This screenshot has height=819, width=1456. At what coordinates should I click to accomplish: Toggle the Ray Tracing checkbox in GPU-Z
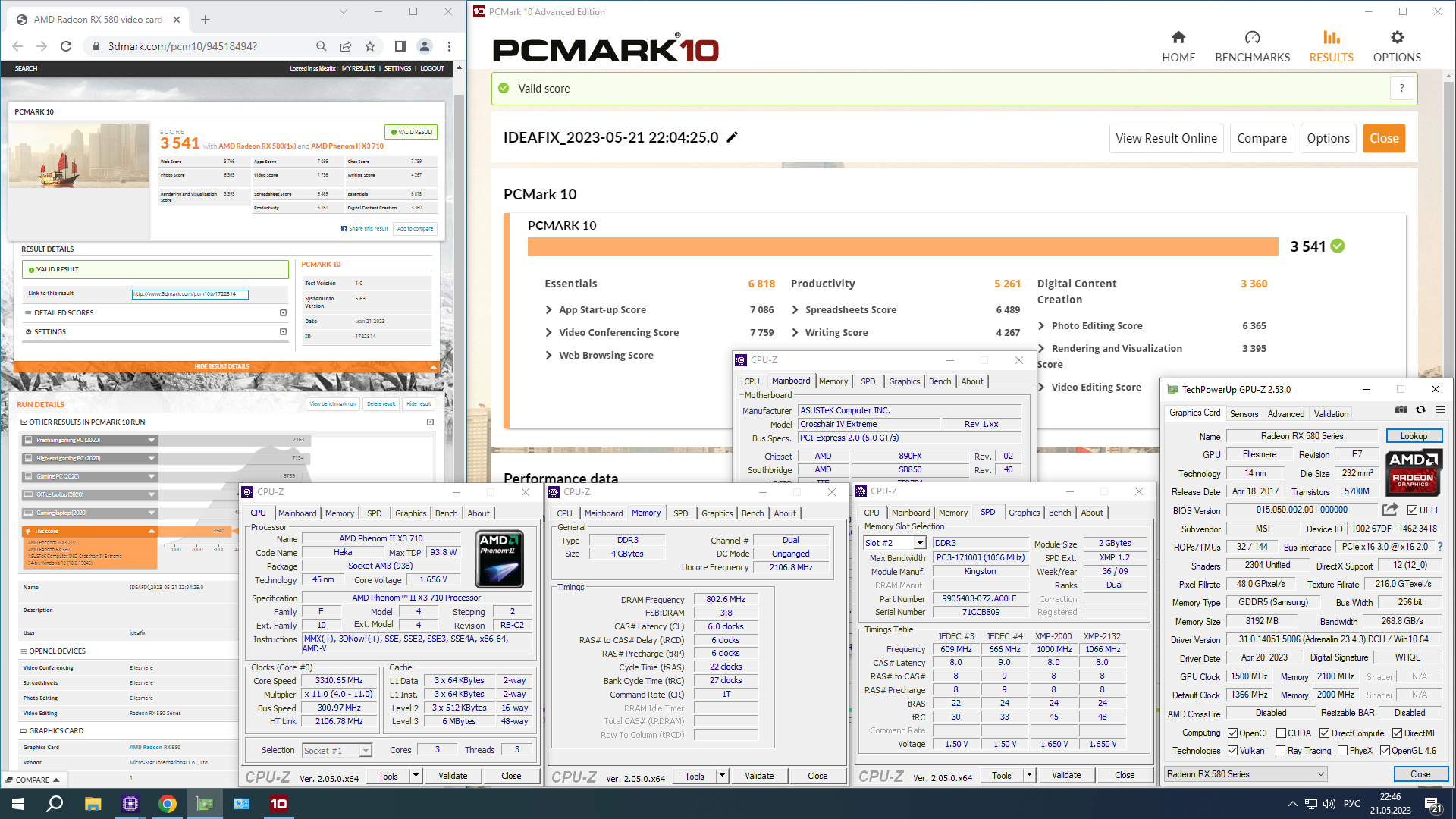(x=1281, y=751)
